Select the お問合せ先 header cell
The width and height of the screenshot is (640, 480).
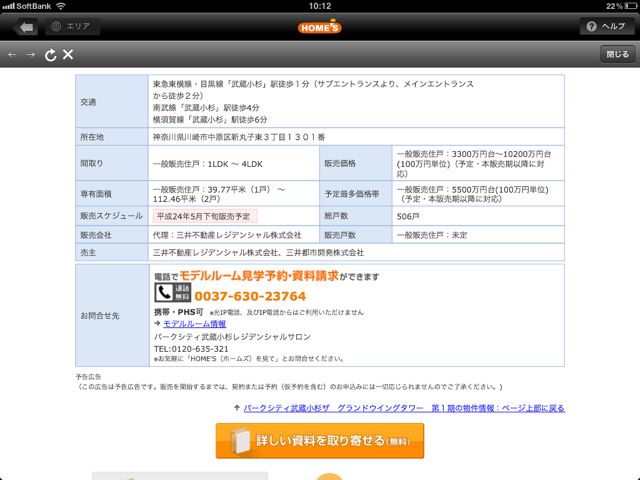(x=112, y=315)
